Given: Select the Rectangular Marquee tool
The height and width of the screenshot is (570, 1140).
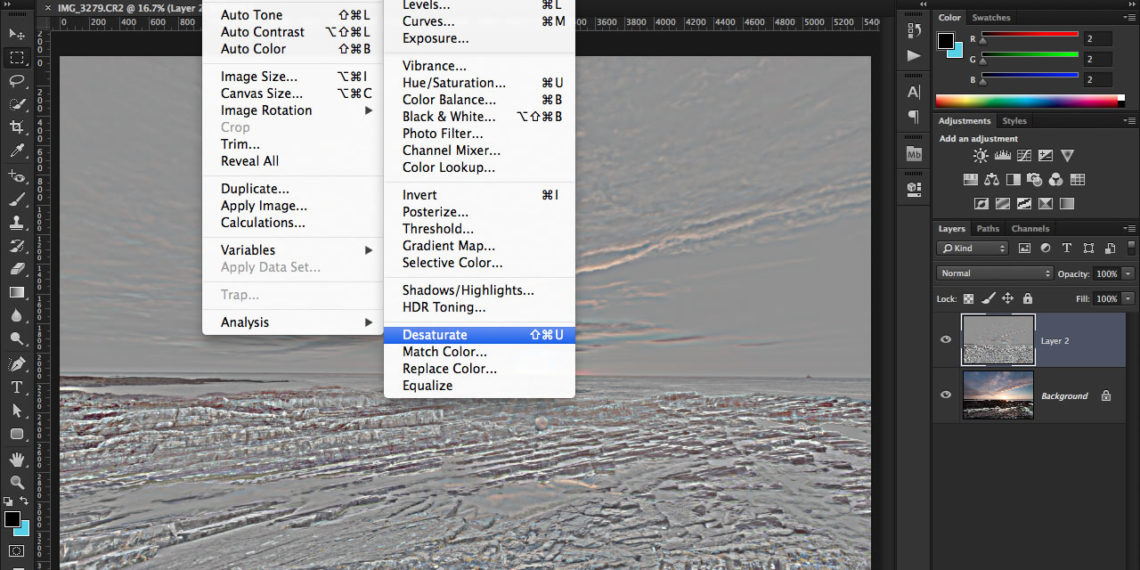Looking at the screenshot, I should [x=17, y=57].
